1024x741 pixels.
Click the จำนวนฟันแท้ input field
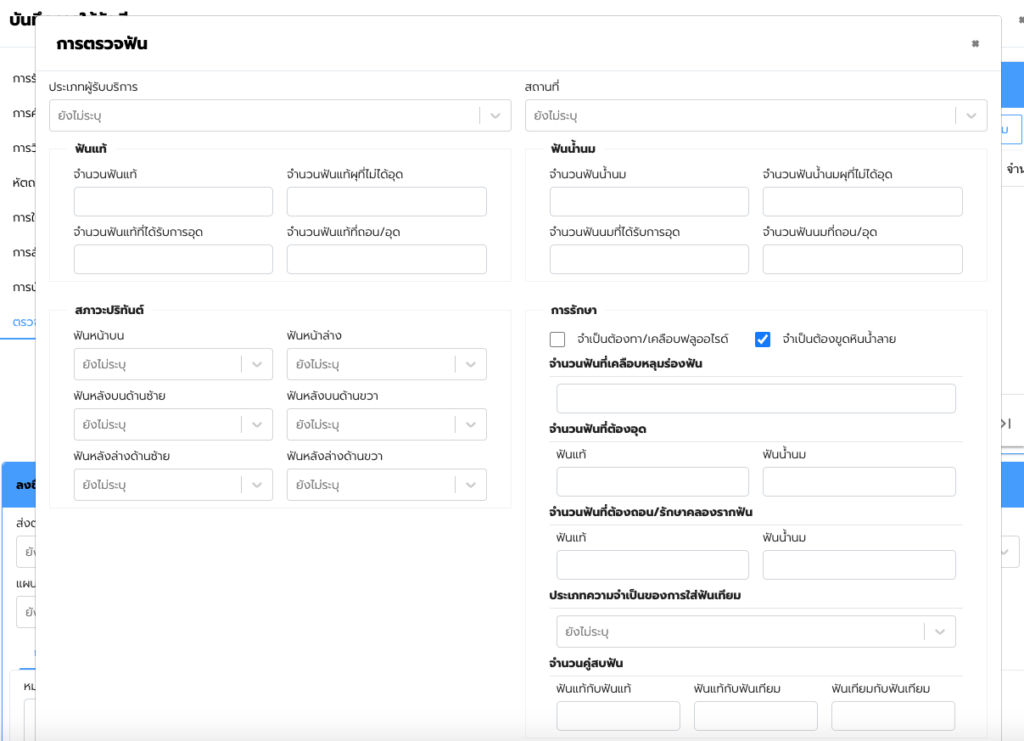tap(173, 202)
